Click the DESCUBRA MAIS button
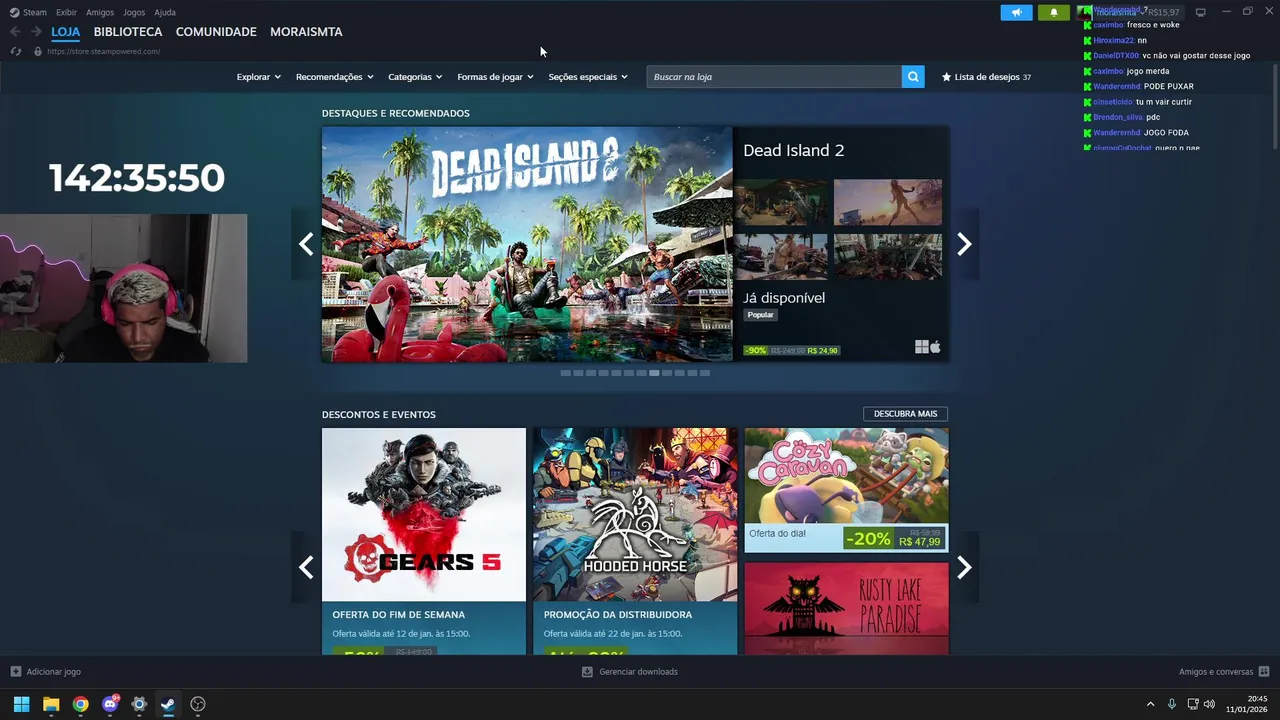 [x=905, y=414]
